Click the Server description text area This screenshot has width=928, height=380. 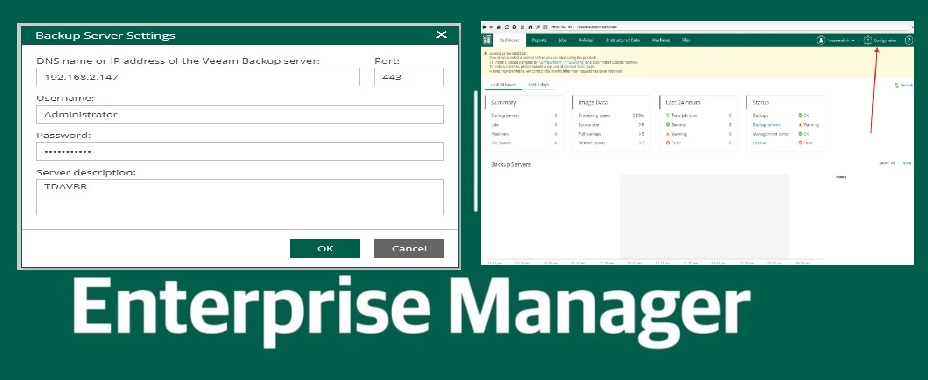coord(240,197)
